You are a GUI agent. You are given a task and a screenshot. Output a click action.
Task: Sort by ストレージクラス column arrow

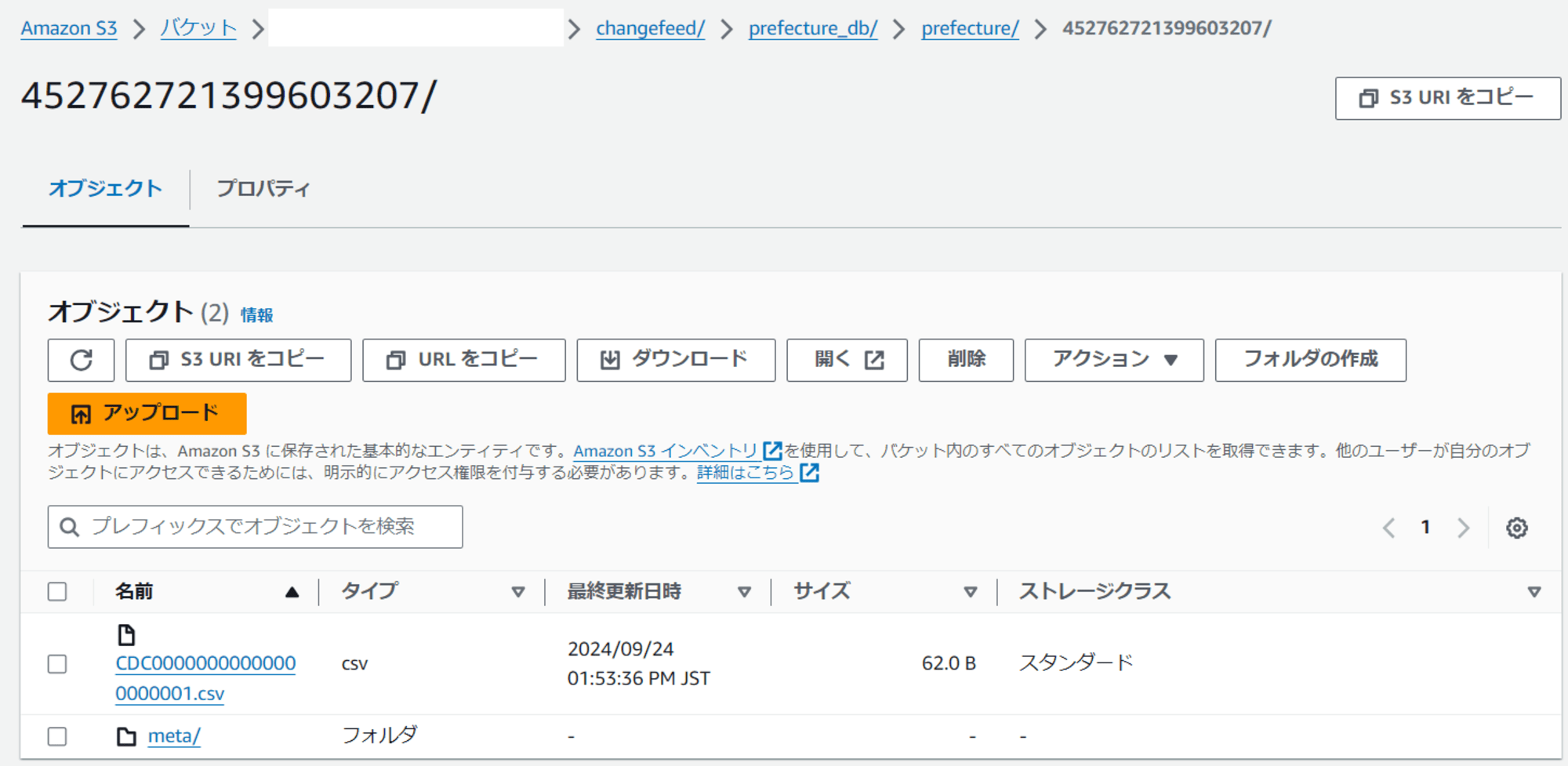pyautogui.click(x=1534, y=592)
